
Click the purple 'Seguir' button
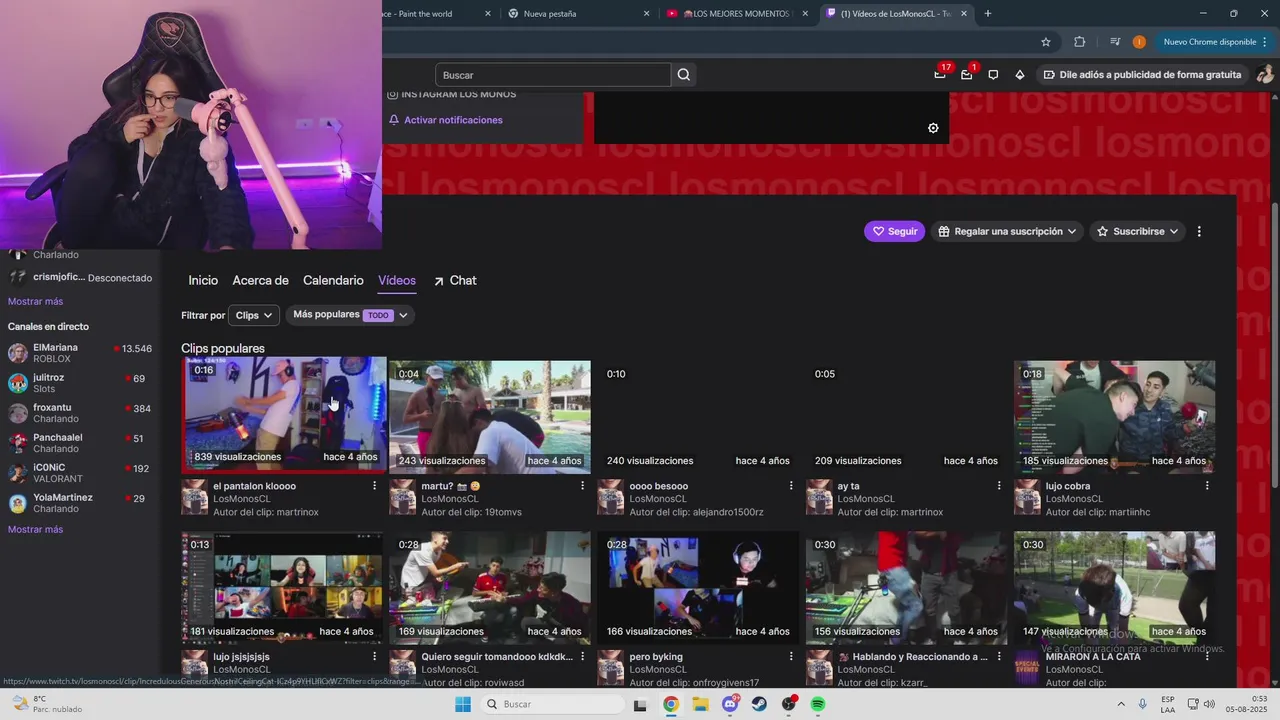895,231
